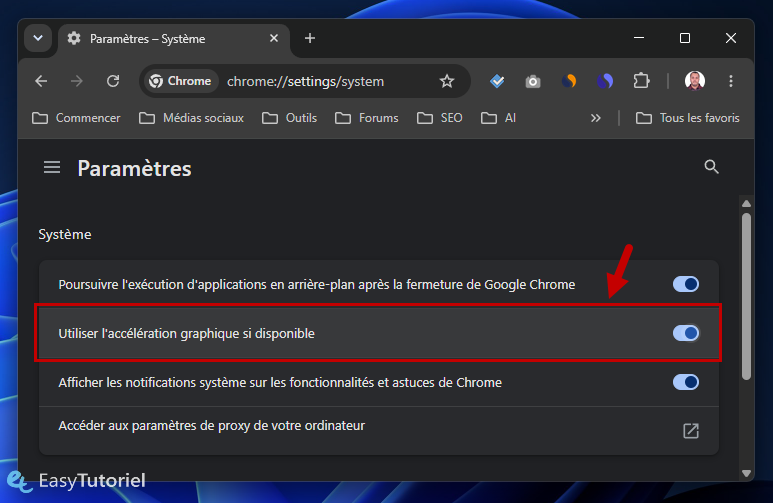Open the settings hamburger menu
The image size is (773, 503).
coord(52,168)
